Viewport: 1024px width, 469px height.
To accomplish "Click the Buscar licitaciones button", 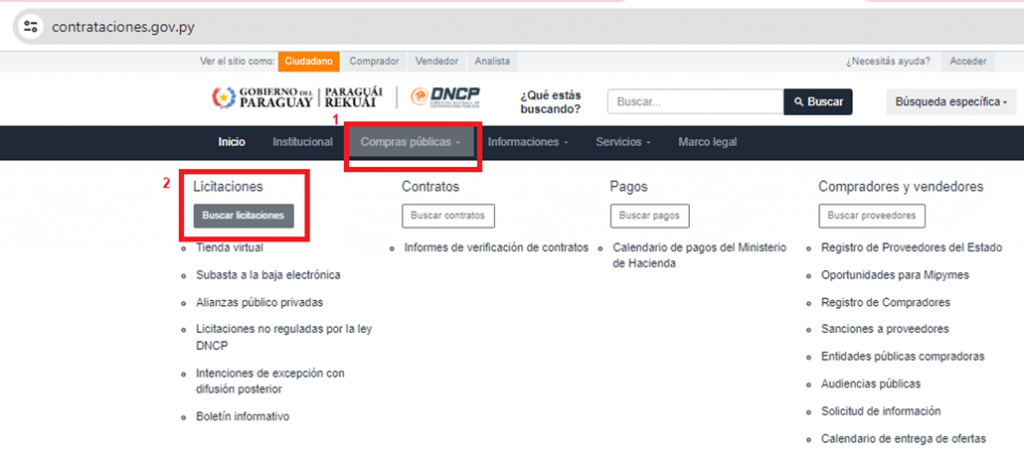I will (x=243, y=216).
